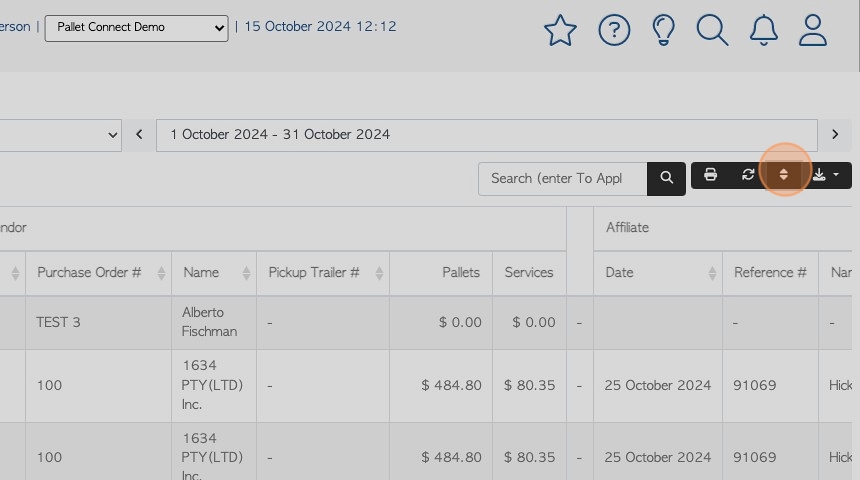
Task: Click the black search submit button
Action: tap(666, 179)
